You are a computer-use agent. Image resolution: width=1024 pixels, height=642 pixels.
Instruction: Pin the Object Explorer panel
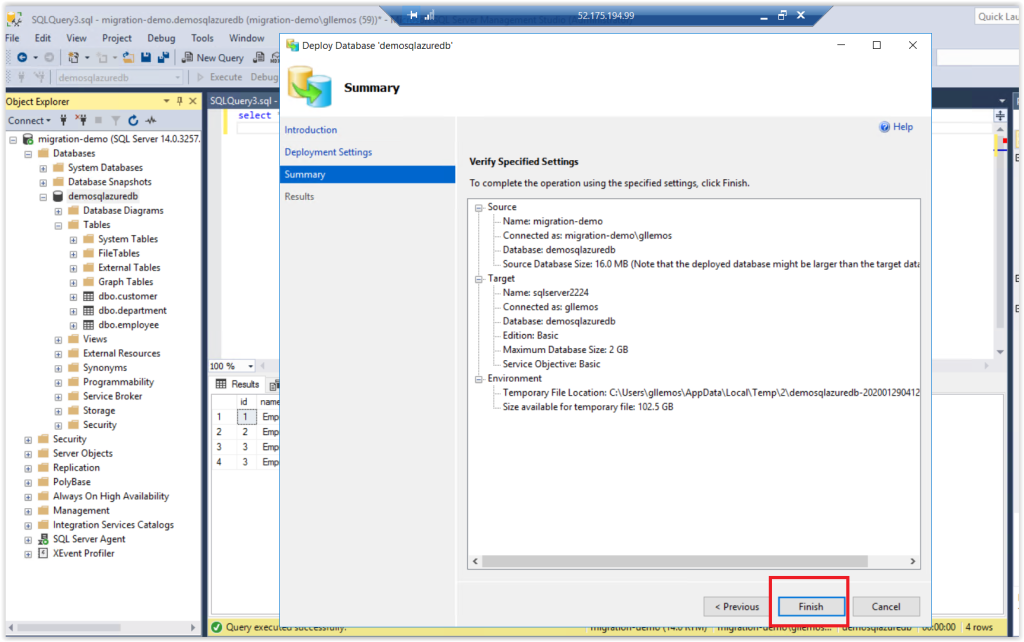[180, 101]
